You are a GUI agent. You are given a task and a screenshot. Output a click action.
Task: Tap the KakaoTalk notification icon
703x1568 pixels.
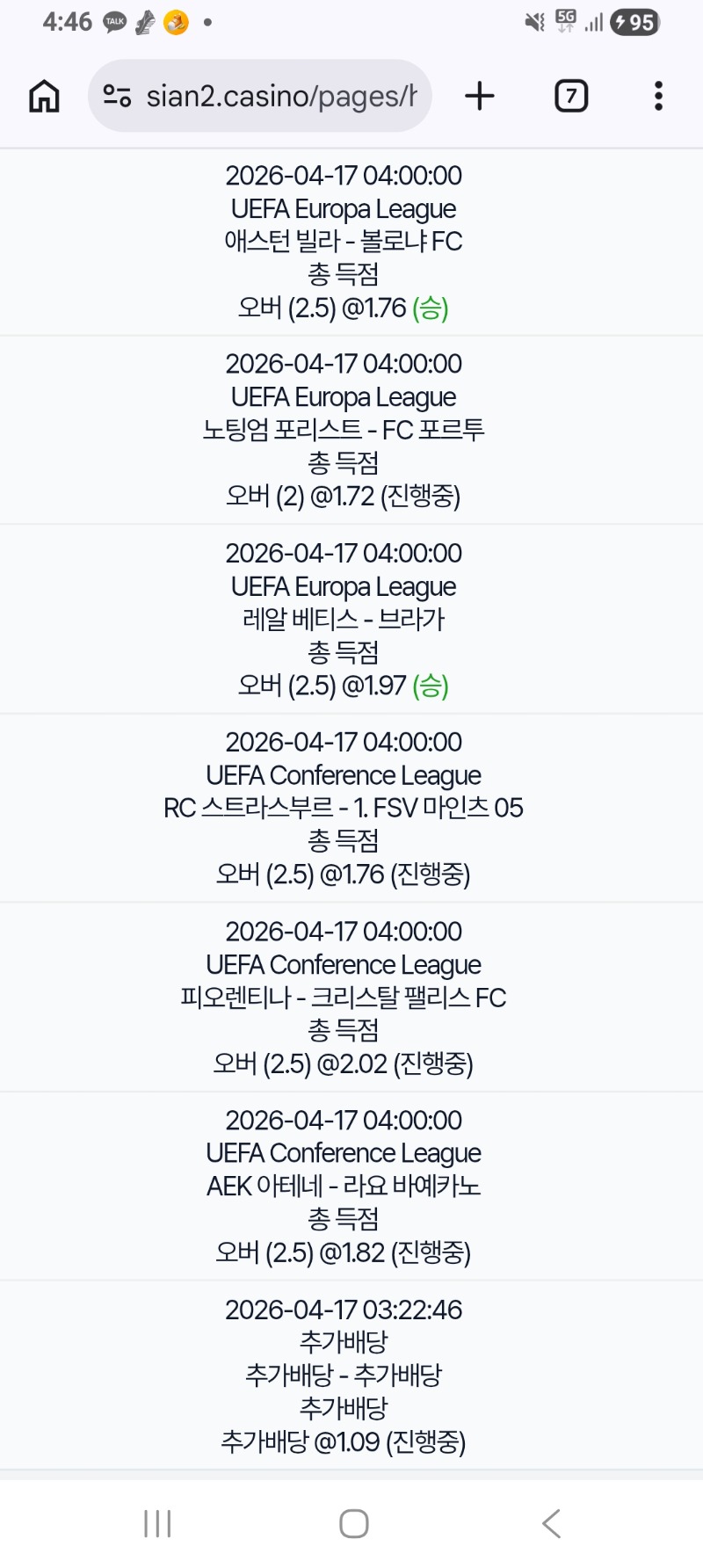pos(114,22)
